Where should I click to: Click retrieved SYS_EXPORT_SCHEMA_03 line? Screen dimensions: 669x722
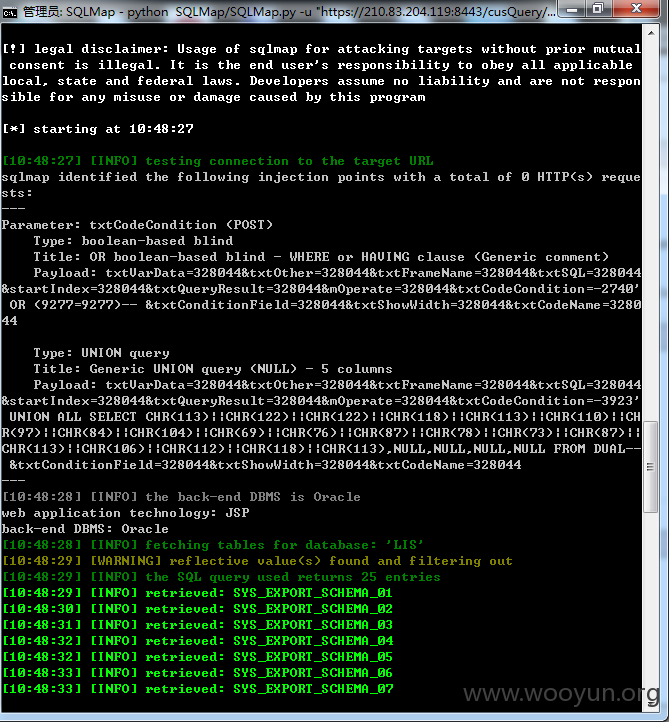point(197,625)
